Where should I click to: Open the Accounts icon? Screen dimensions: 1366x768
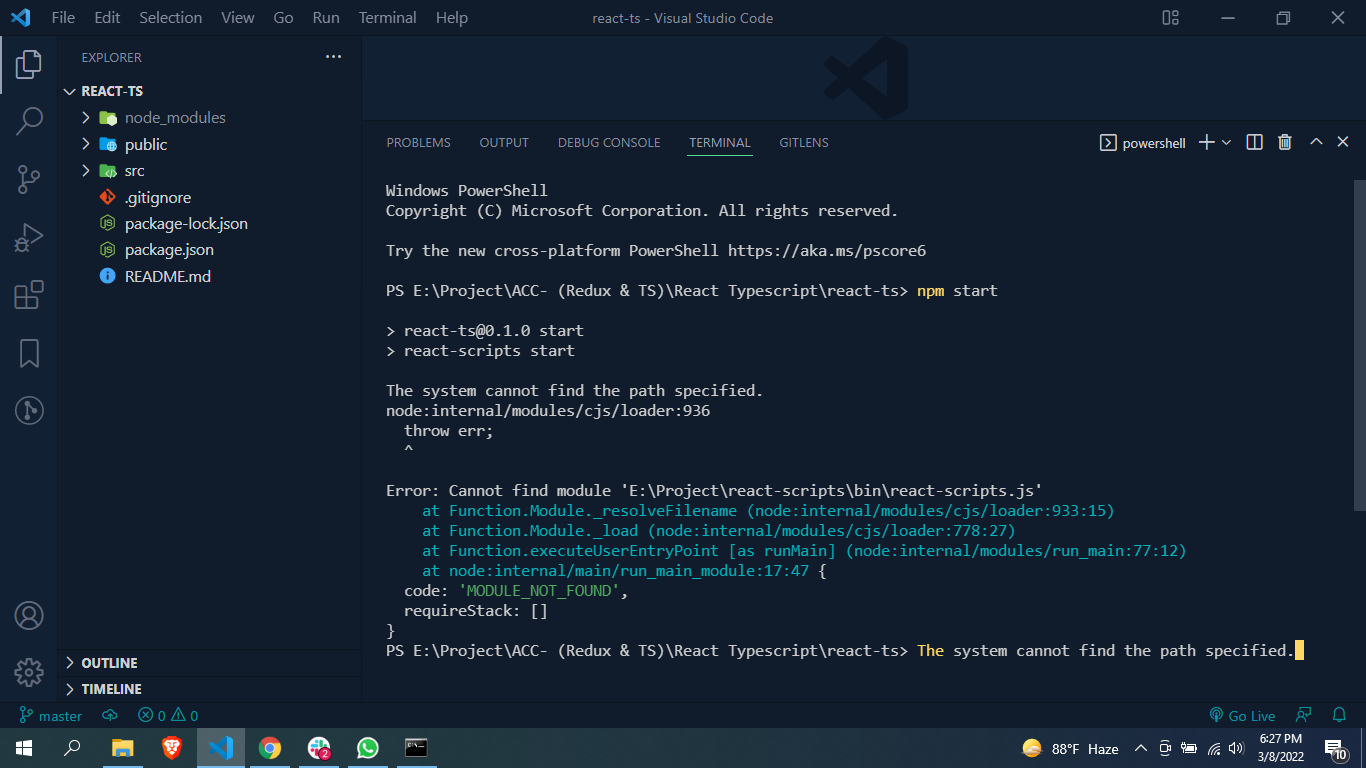pyautogui.click(x=29, y=615)
